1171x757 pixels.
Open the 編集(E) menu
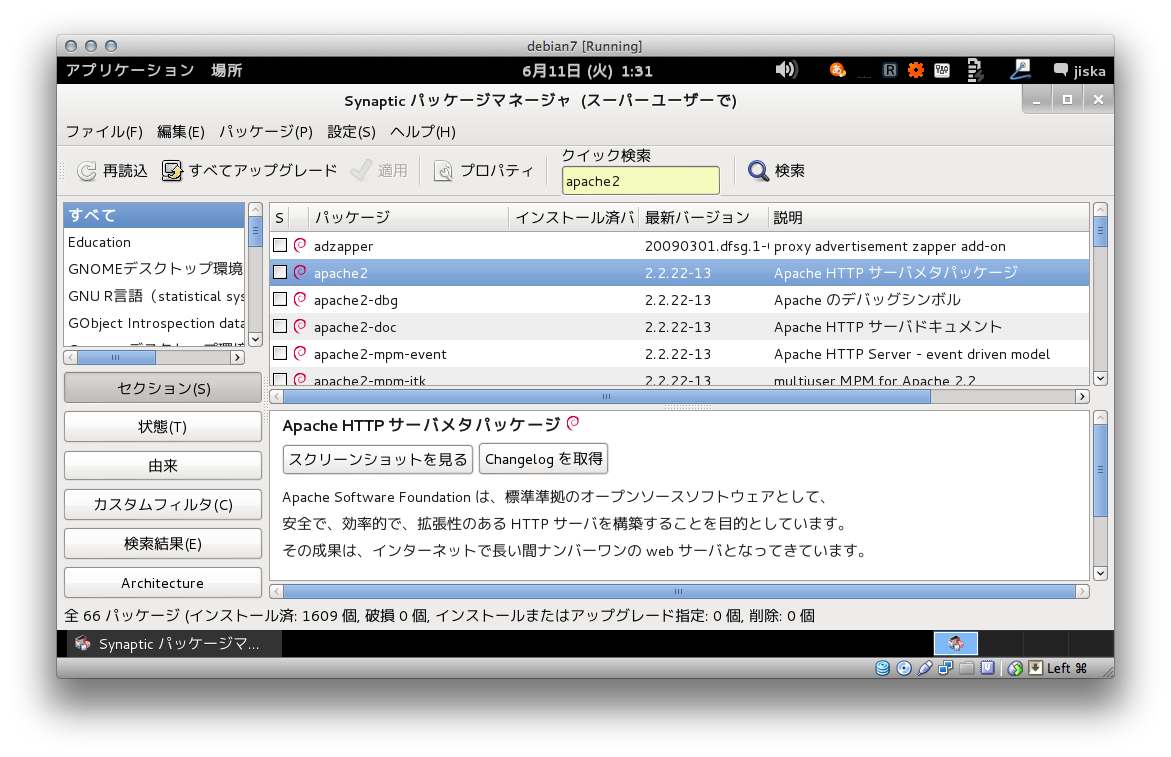(x=181, y=131)
